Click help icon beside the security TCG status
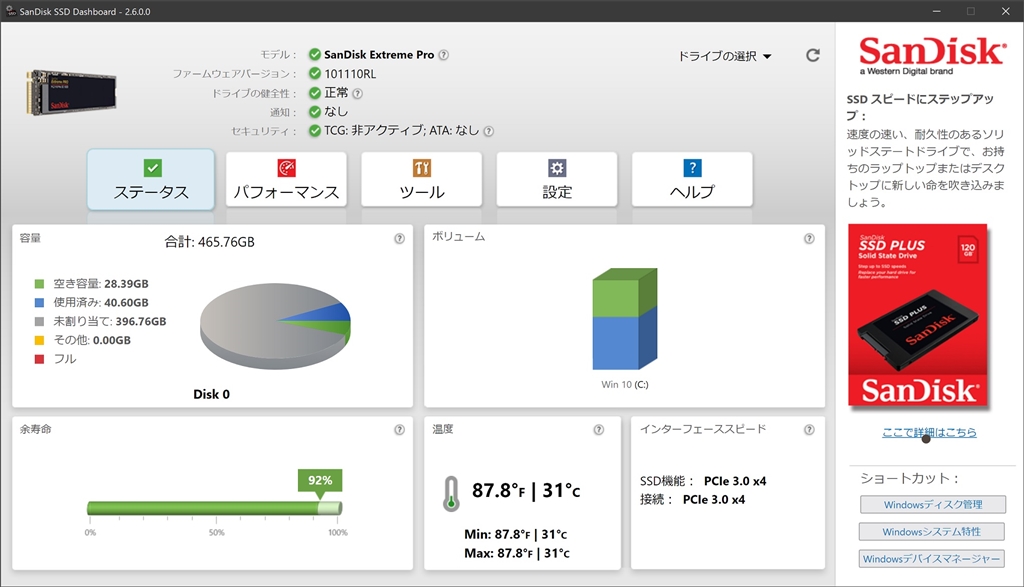 (488, 131)
